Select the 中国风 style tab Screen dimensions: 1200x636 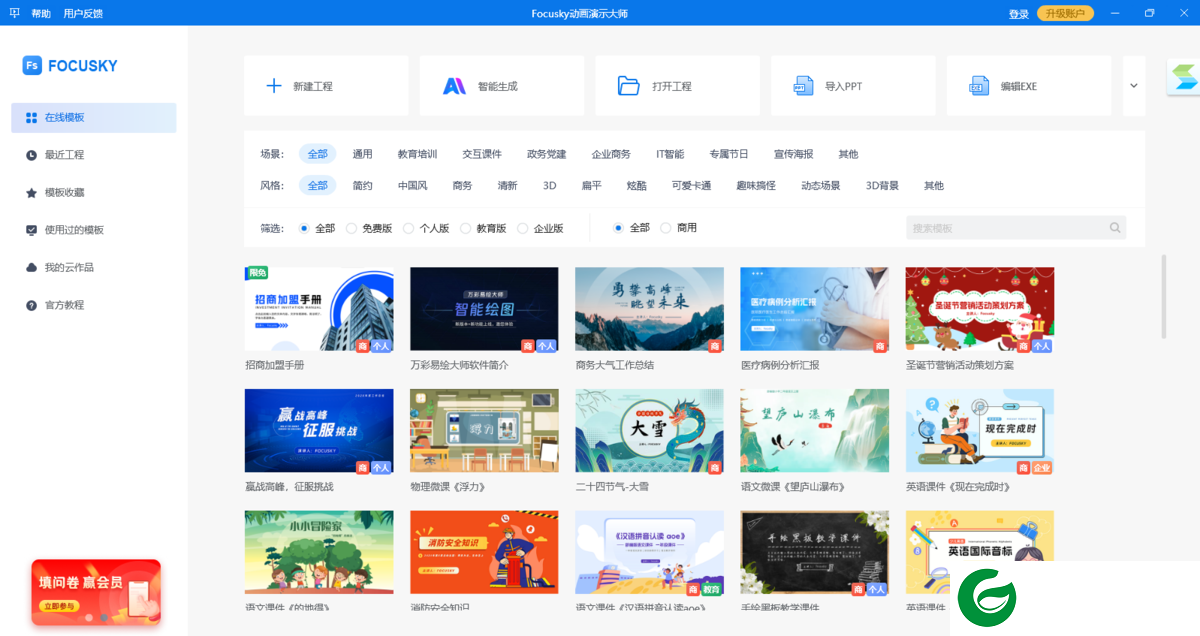[x=412, y=186]
